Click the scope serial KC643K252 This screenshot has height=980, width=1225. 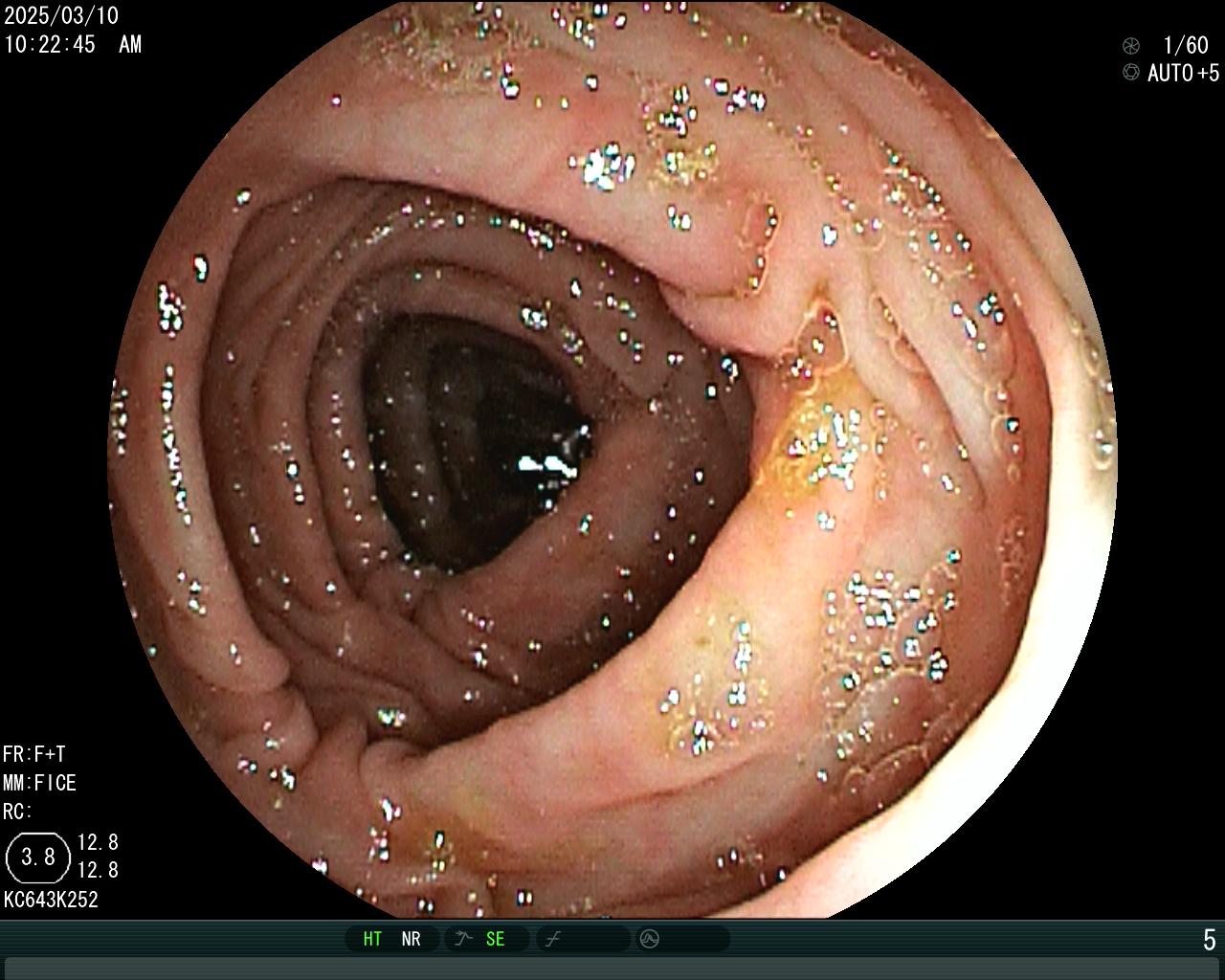coord(51,900)
